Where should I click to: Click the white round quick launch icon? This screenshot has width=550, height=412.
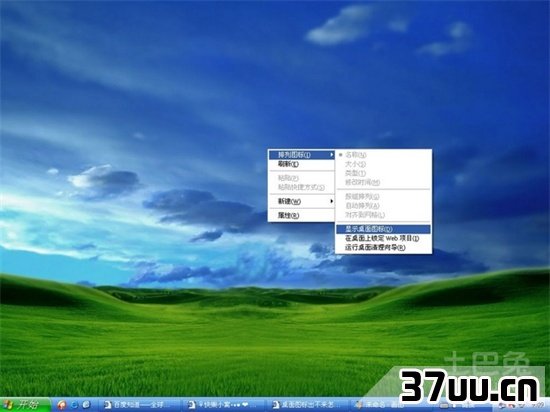coord(86,405)
